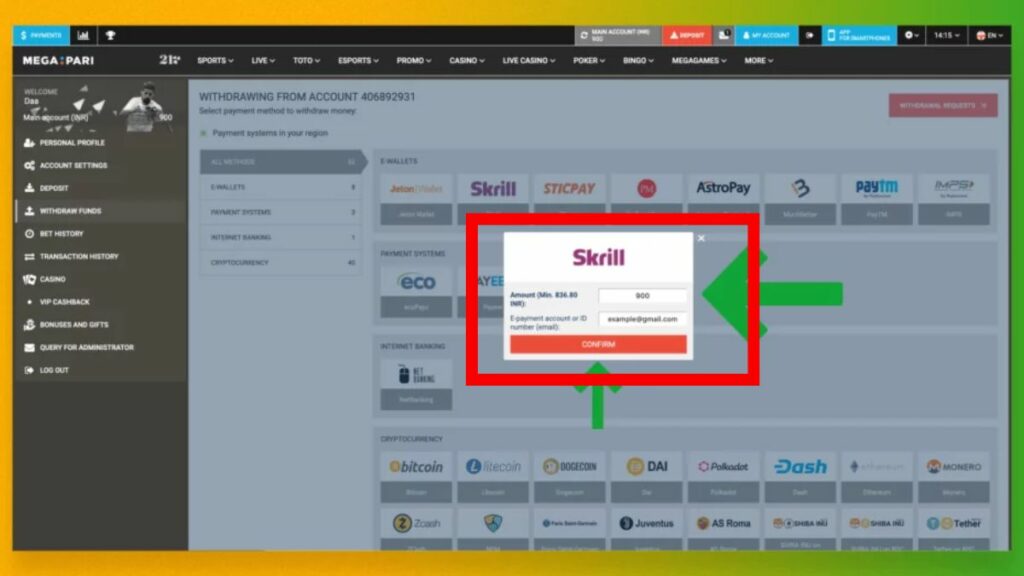The width and height of the screenshot is (1024, 576).
Task: Open the Live Casino menu
Action: point(528,61)
